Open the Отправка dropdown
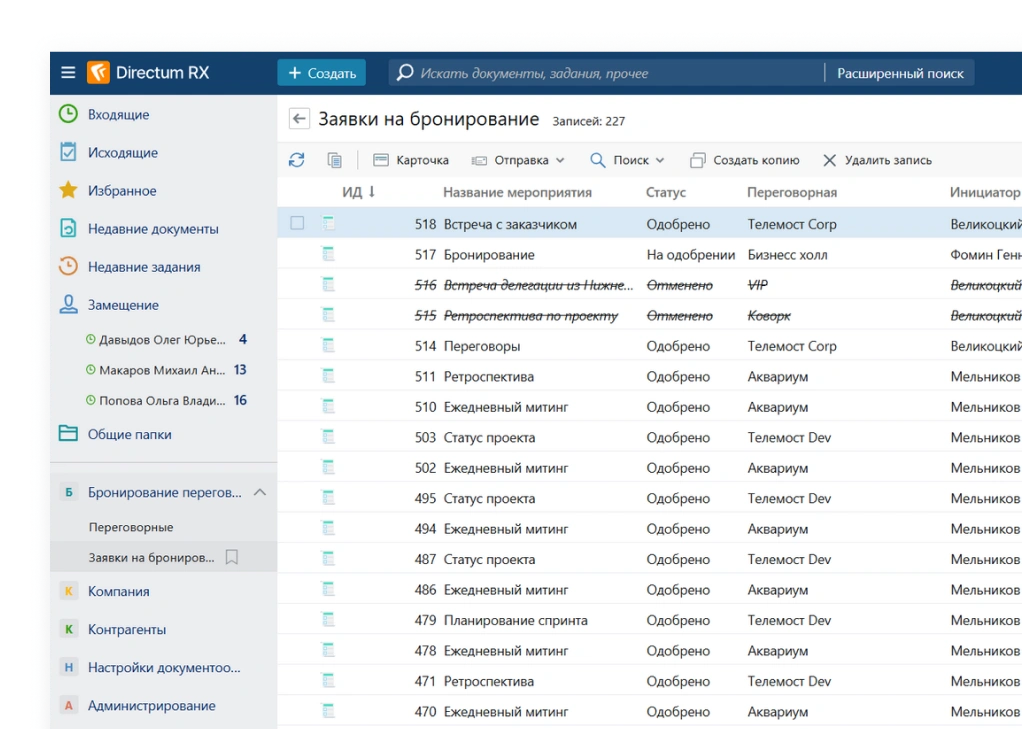1022x729 pixels. click(518, 160)
